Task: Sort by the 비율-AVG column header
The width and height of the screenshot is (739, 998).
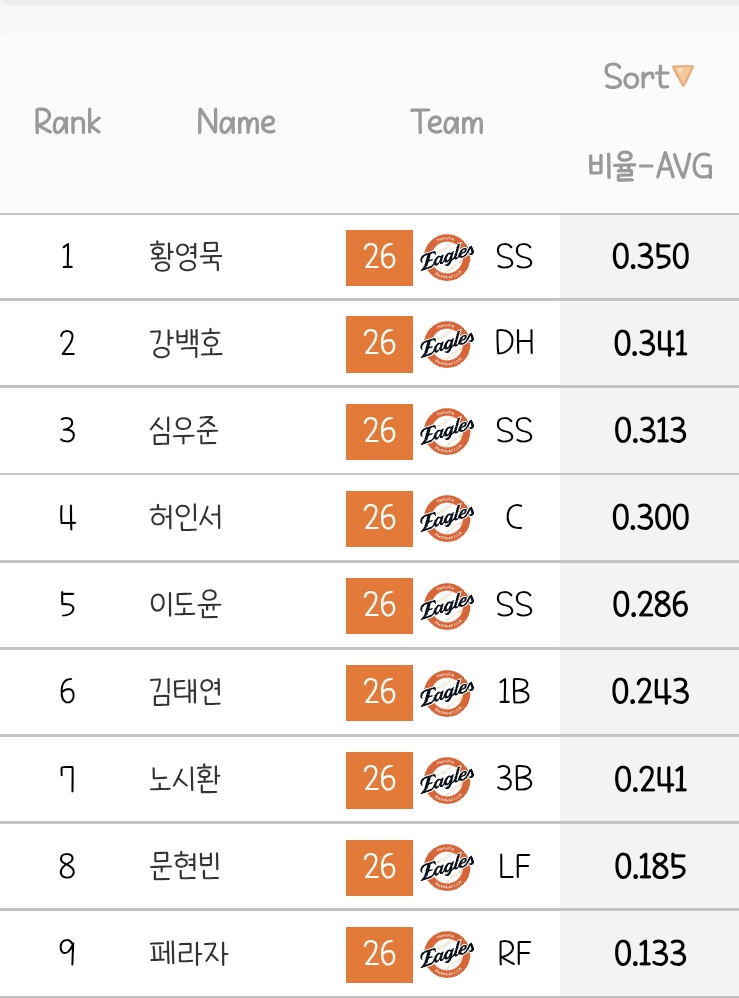Action: pos(650,167)
